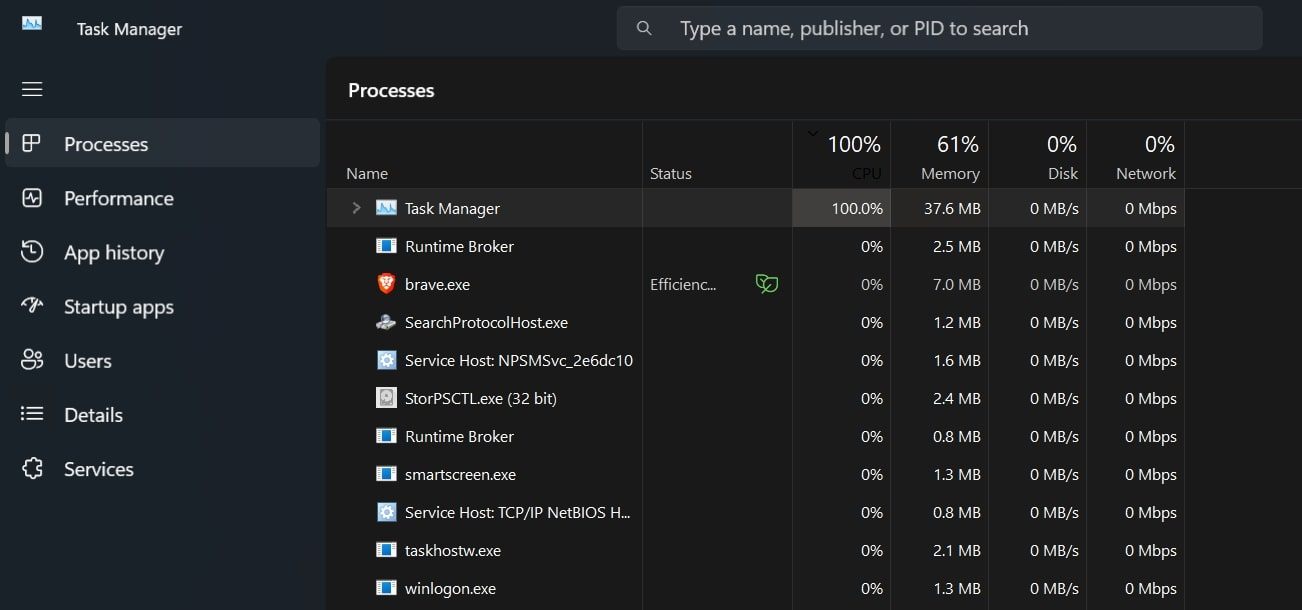
Task: Sort processes by Disk column header
Action: pos(1037,155)
